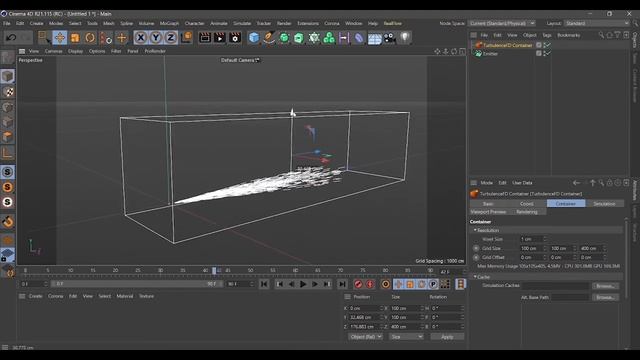Screen dimensions: 640x360
Task: Open the Default Camera viewport dropdown
Action: click(240, 60)
